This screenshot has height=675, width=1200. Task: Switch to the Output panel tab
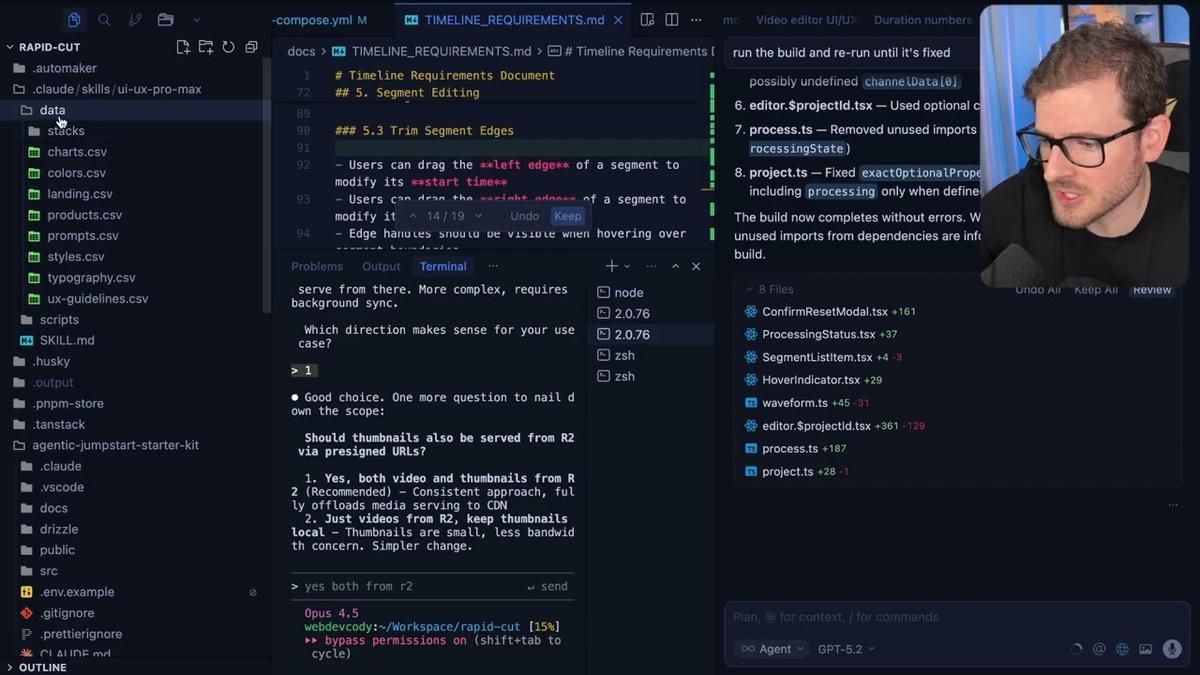[381, 266]
